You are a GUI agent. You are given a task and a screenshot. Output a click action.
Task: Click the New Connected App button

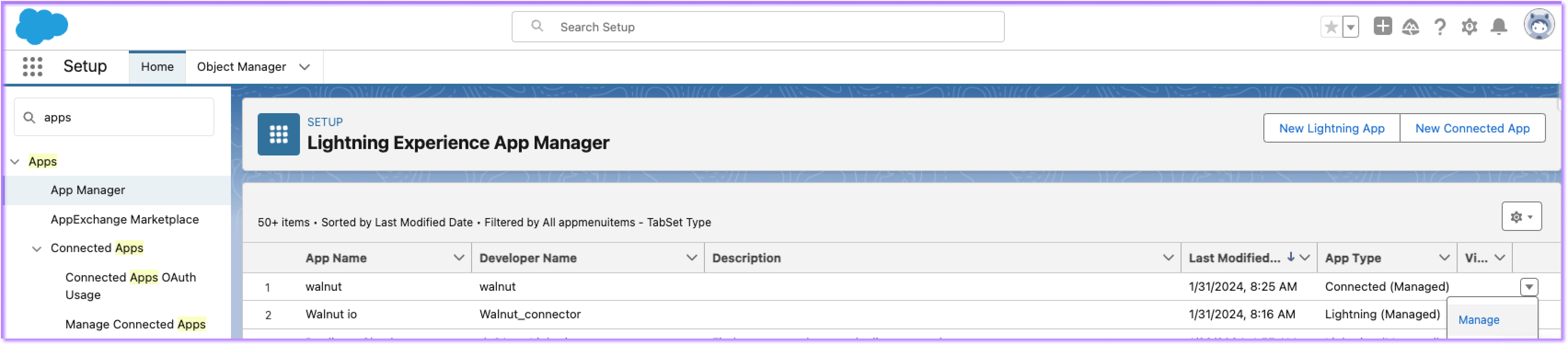[x=1472, y=128]
